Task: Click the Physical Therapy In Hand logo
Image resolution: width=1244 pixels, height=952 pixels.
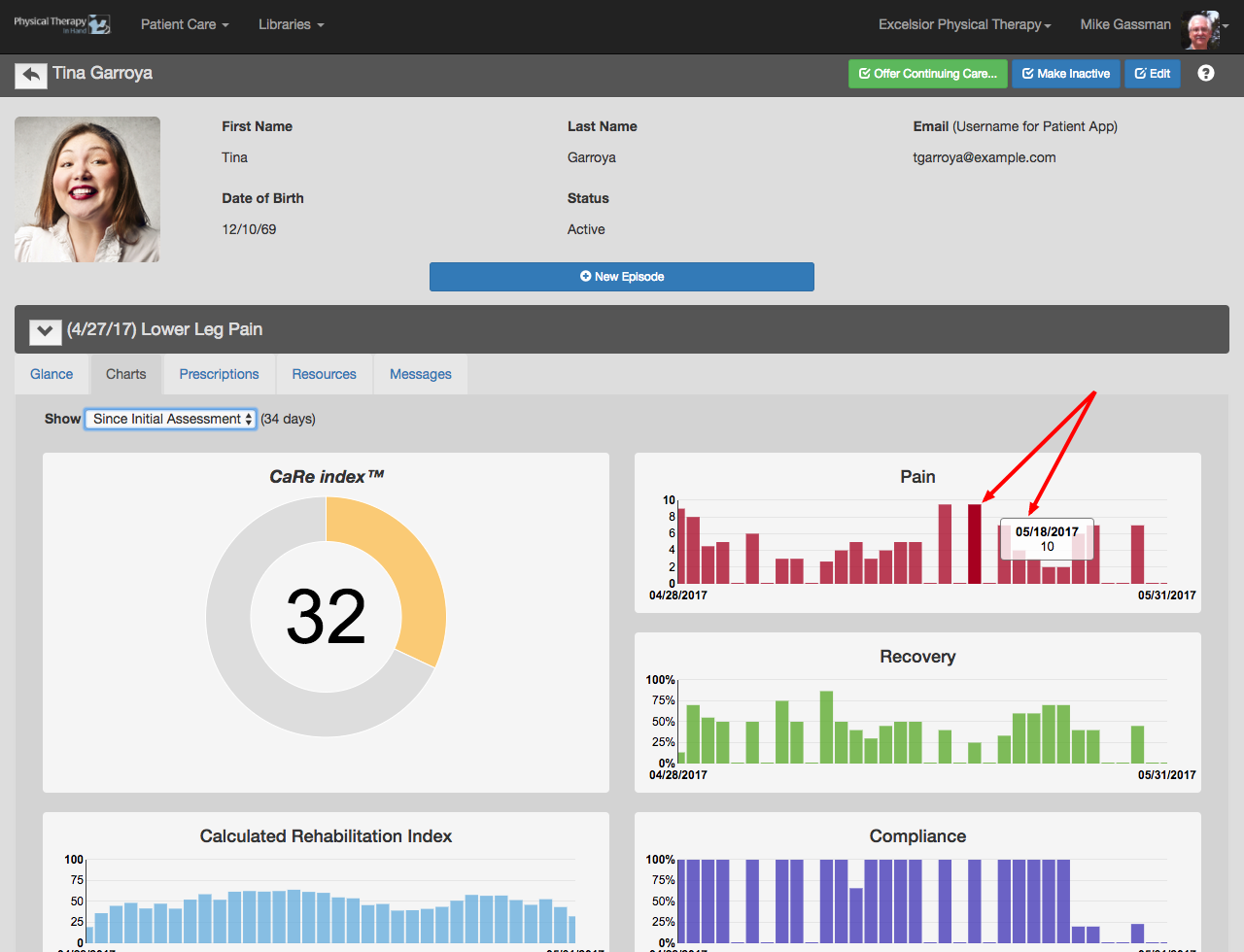Action: [62, 24]
